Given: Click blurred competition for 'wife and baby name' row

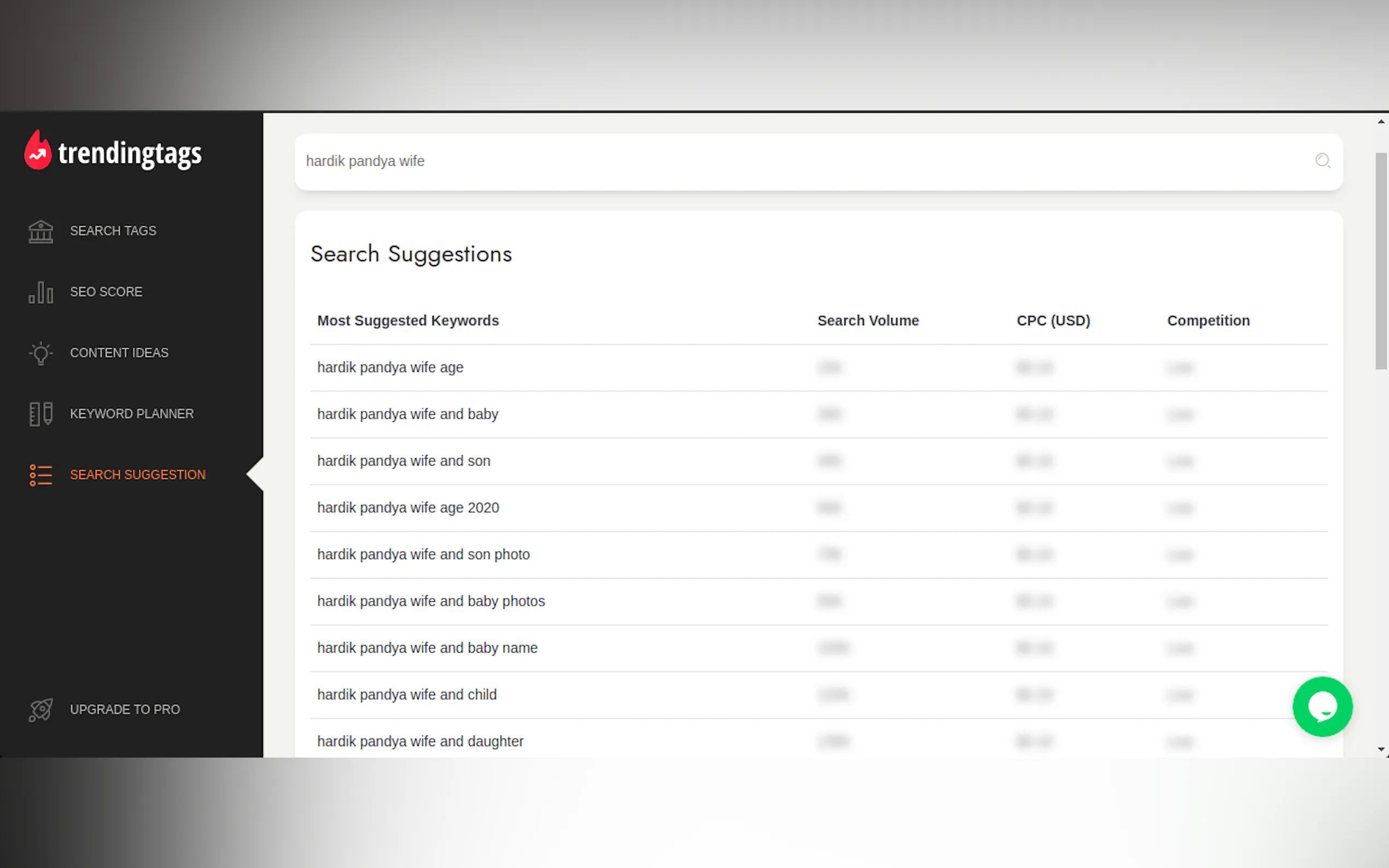Looking at the screenshot, I should [1180, 648].
